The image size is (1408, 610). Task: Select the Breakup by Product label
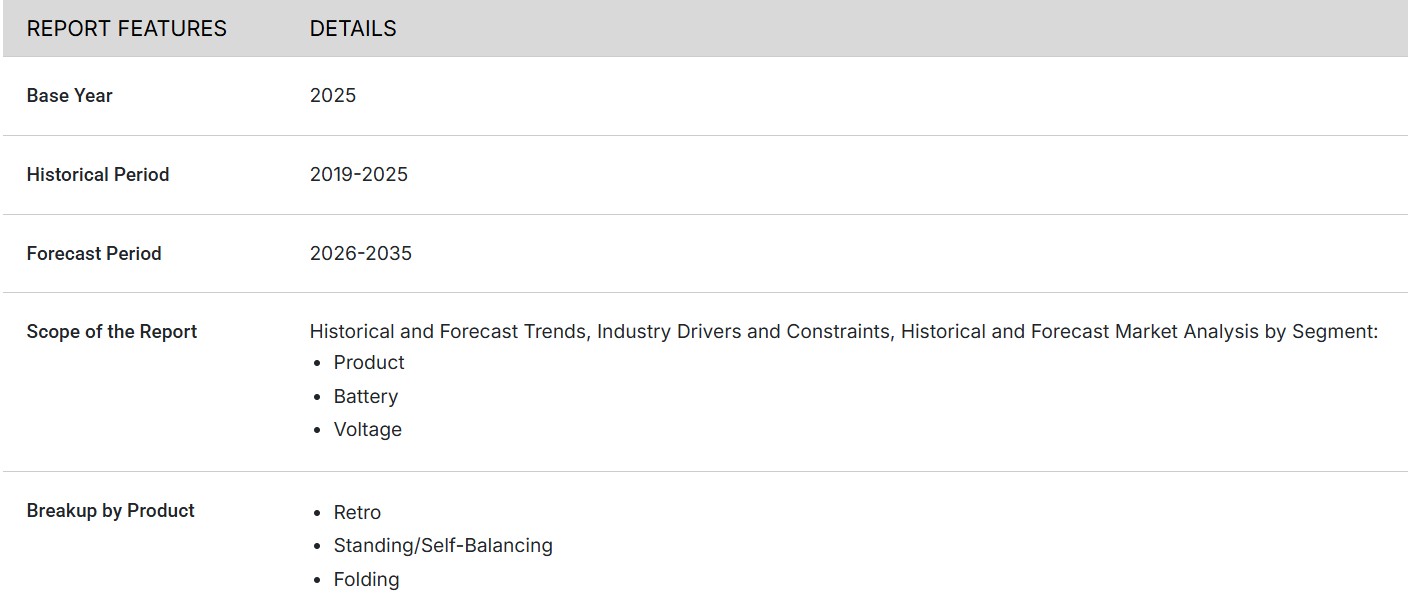pyautogui.click(x=111, y=511)
